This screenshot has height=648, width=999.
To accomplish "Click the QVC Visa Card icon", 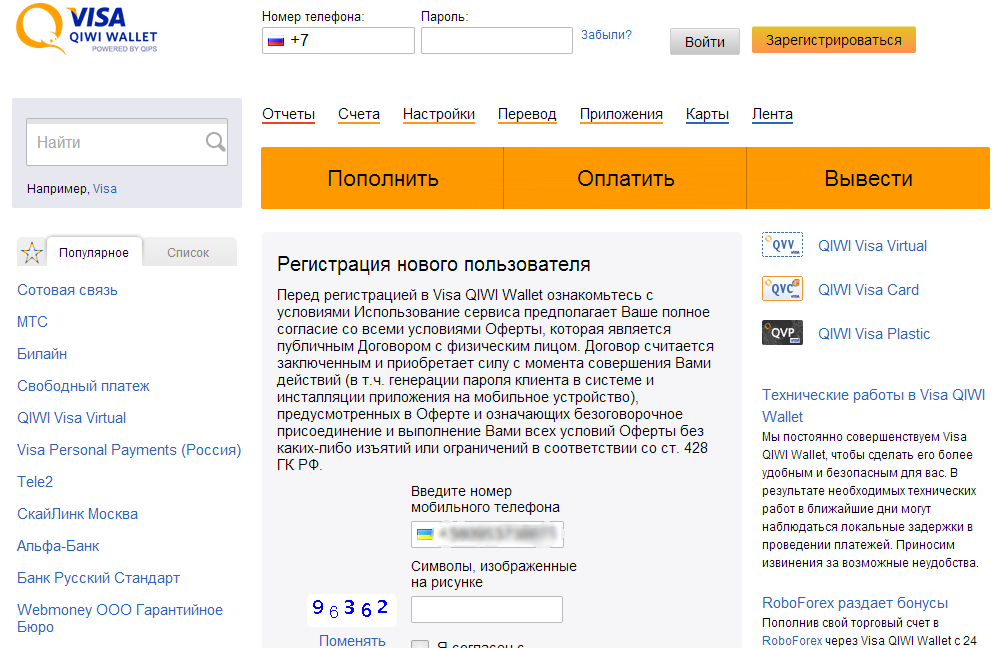I will coord(782,289).
